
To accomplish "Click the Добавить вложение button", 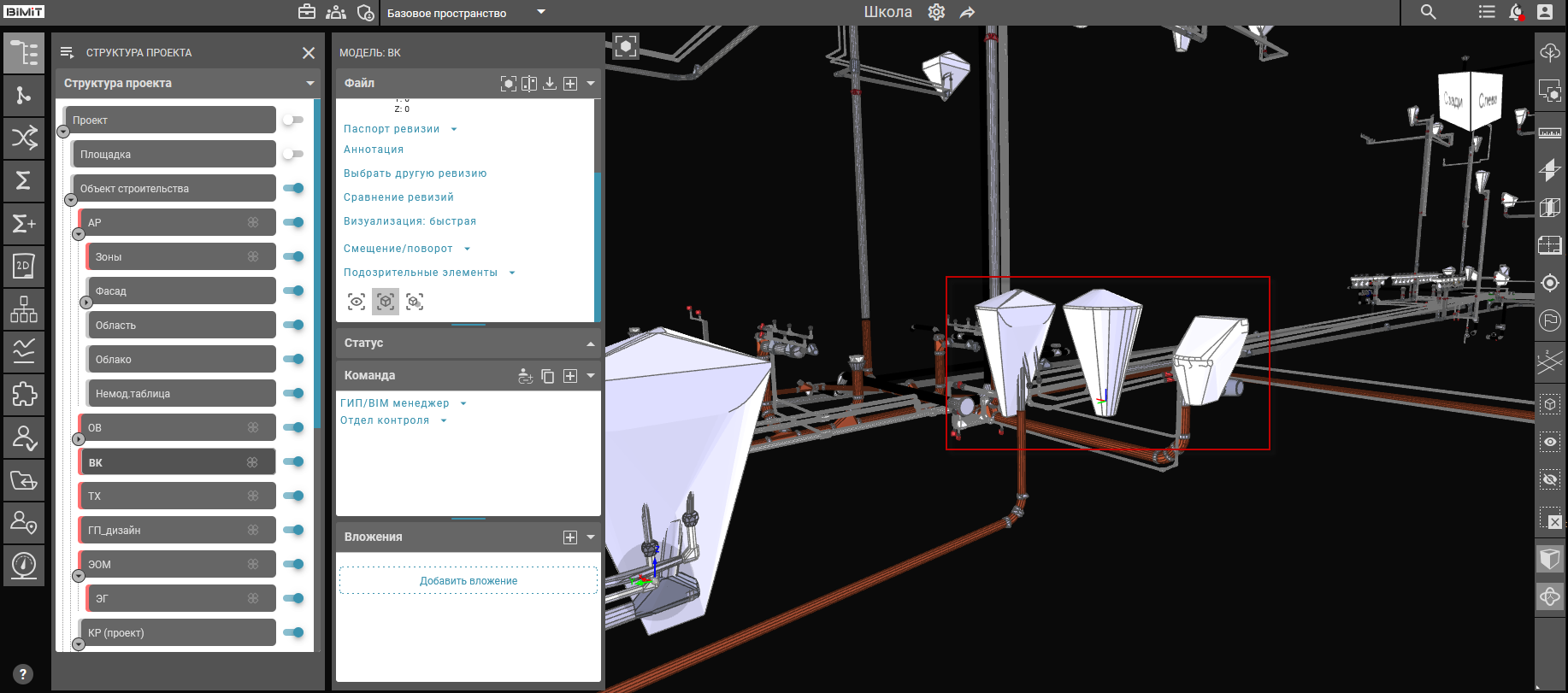I will coord(468,581).
